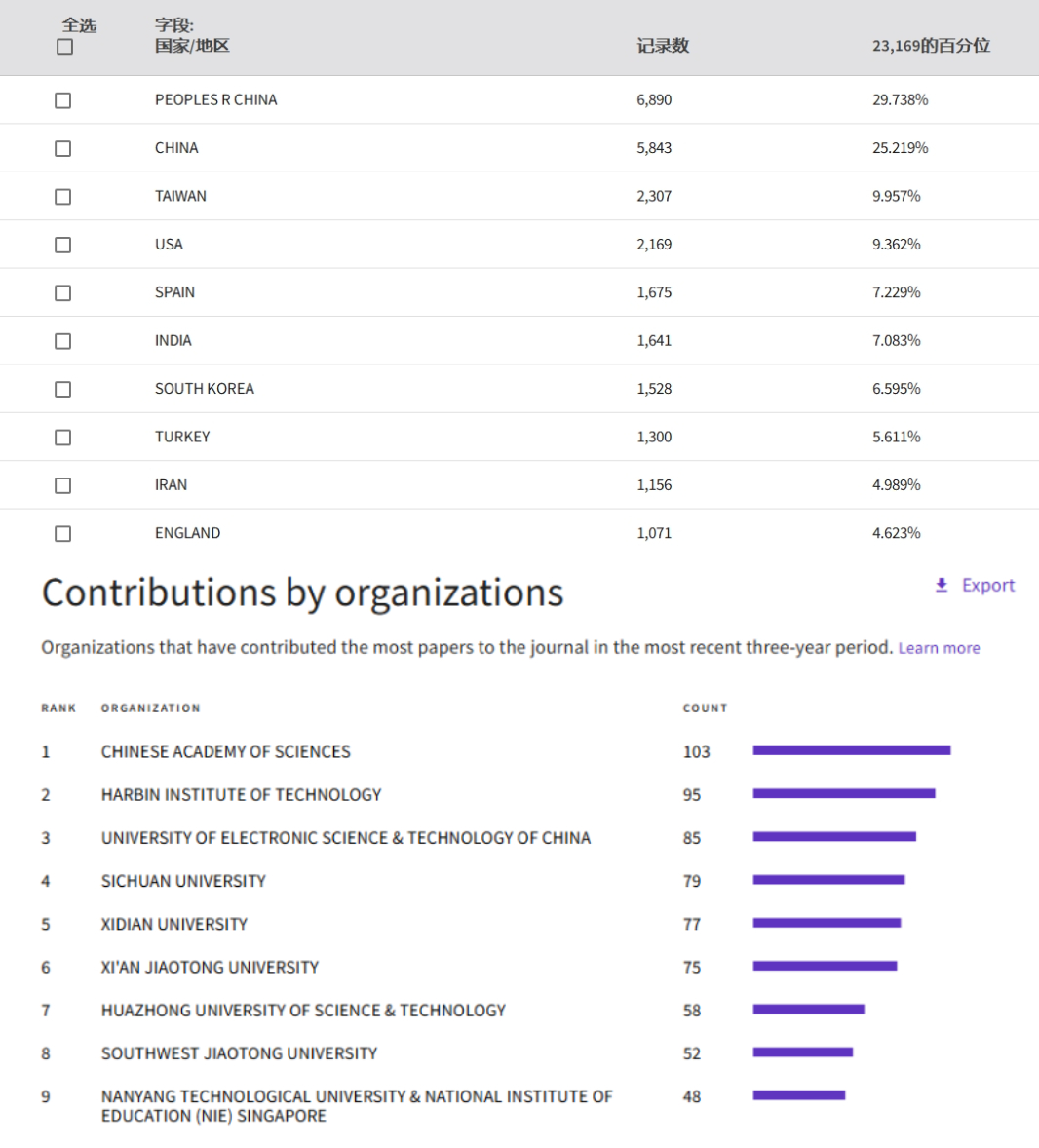Check the INDIA row checkbox

(x=63, y=341)
